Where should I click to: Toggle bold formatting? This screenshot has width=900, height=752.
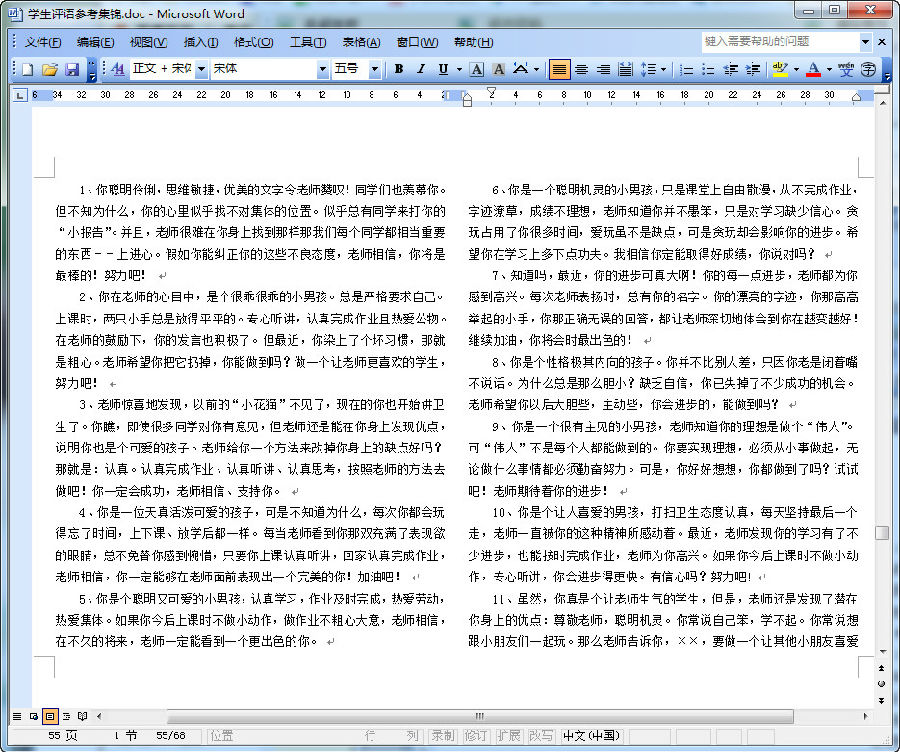398,70
